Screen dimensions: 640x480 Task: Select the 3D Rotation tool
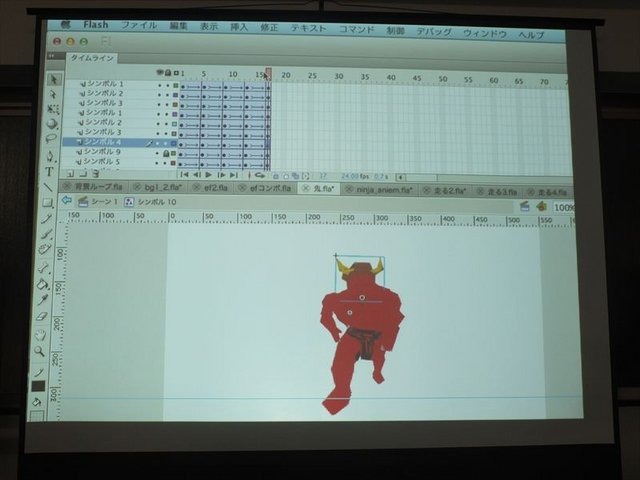pyautogui.click(x=52, y=124)
